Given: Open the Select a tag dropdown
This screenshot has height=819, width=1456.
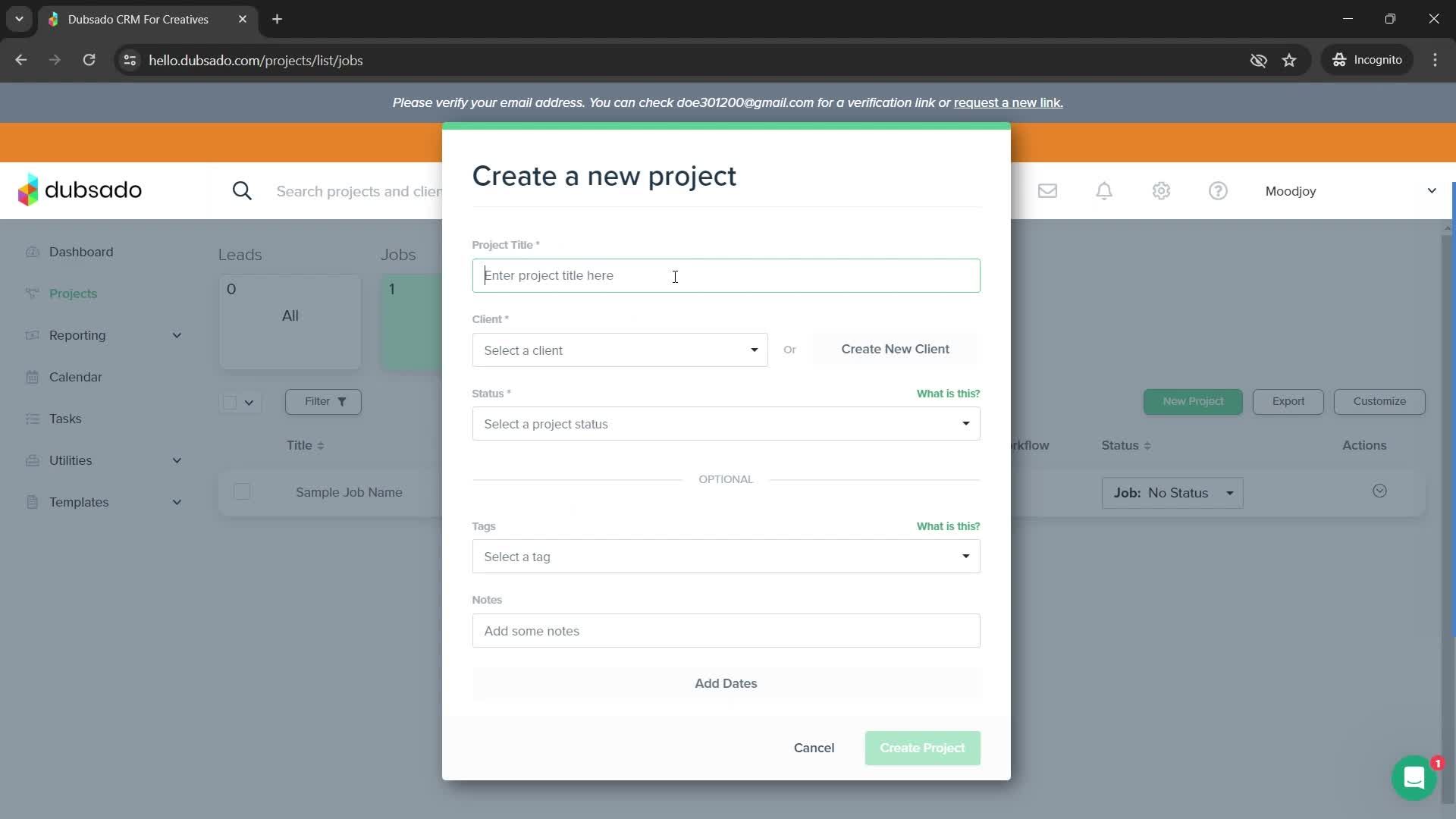Looking at the screenshot, I should pos(726,557).
